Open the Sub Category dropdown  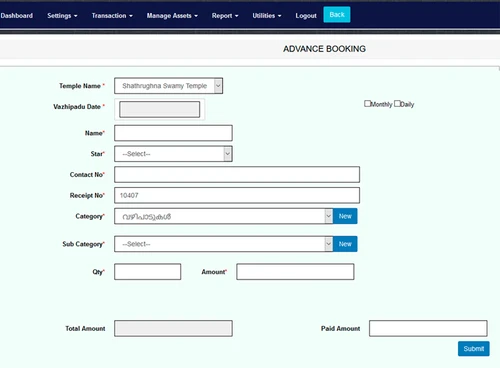[223, 244]
